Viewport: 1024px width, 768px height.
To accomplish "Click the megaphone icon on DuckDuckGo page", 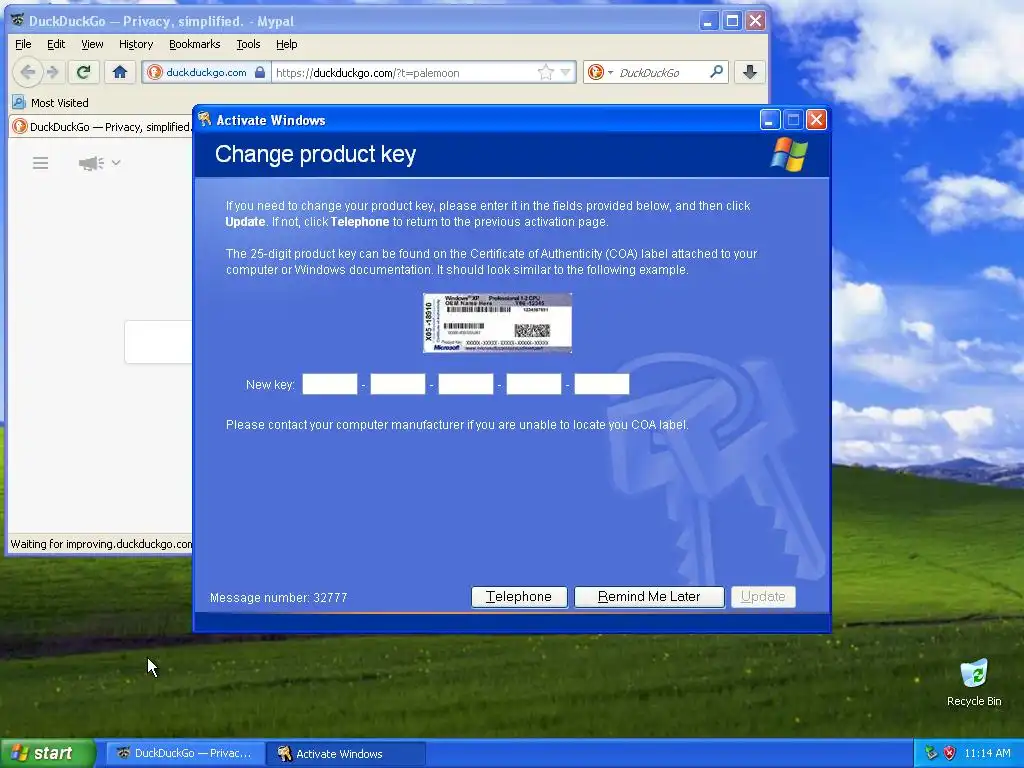I will tap(91, 163).
